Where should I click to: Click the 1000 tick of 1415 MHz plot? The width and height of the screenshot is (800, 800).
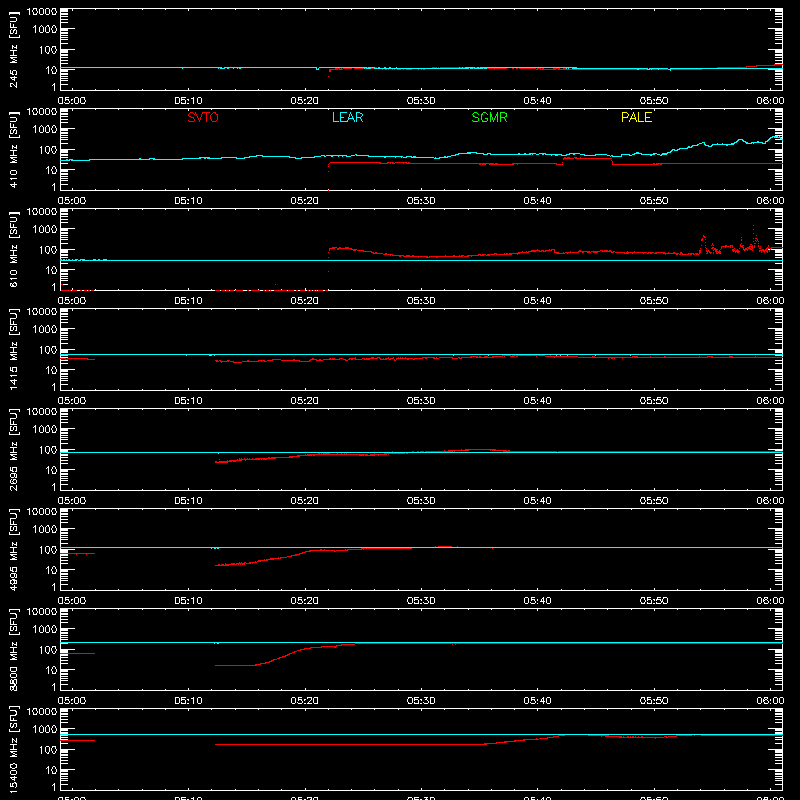(x=45, y=329)
